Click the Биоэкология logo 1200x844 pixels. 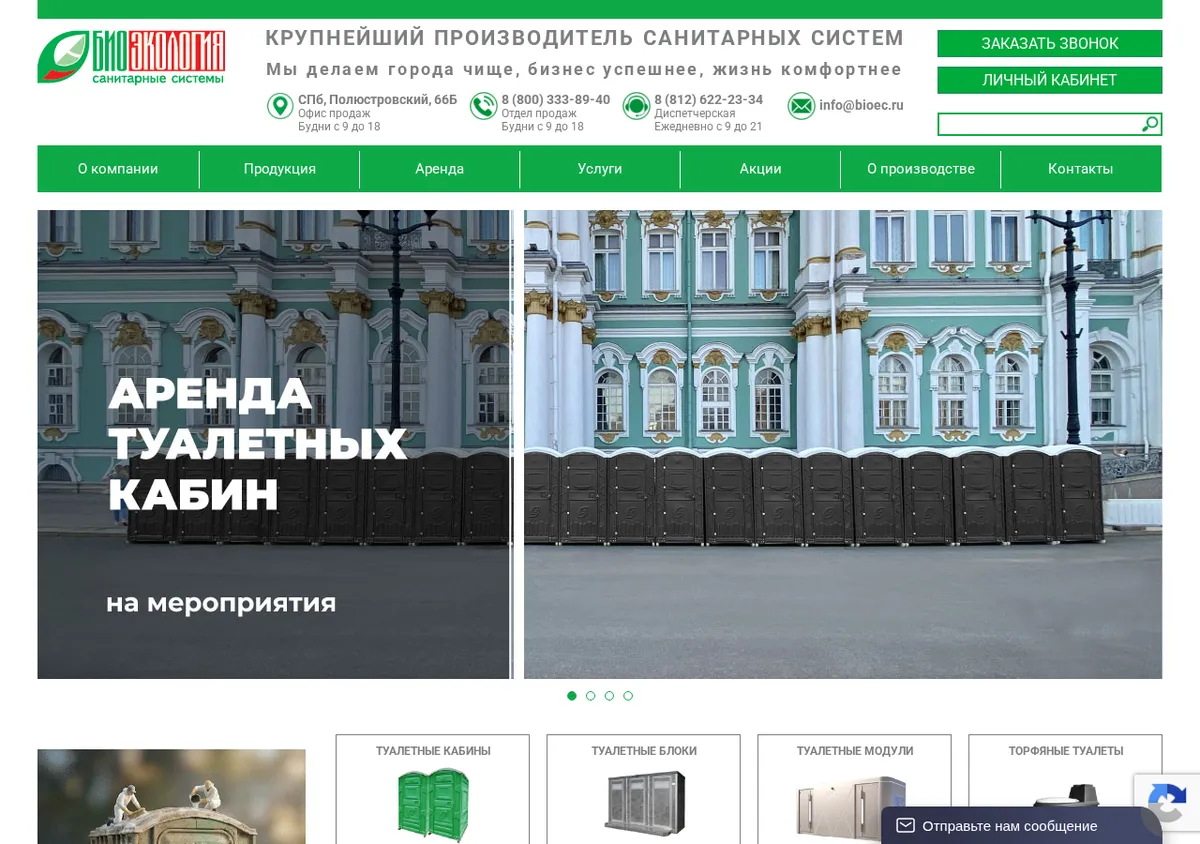pos(132,58)
